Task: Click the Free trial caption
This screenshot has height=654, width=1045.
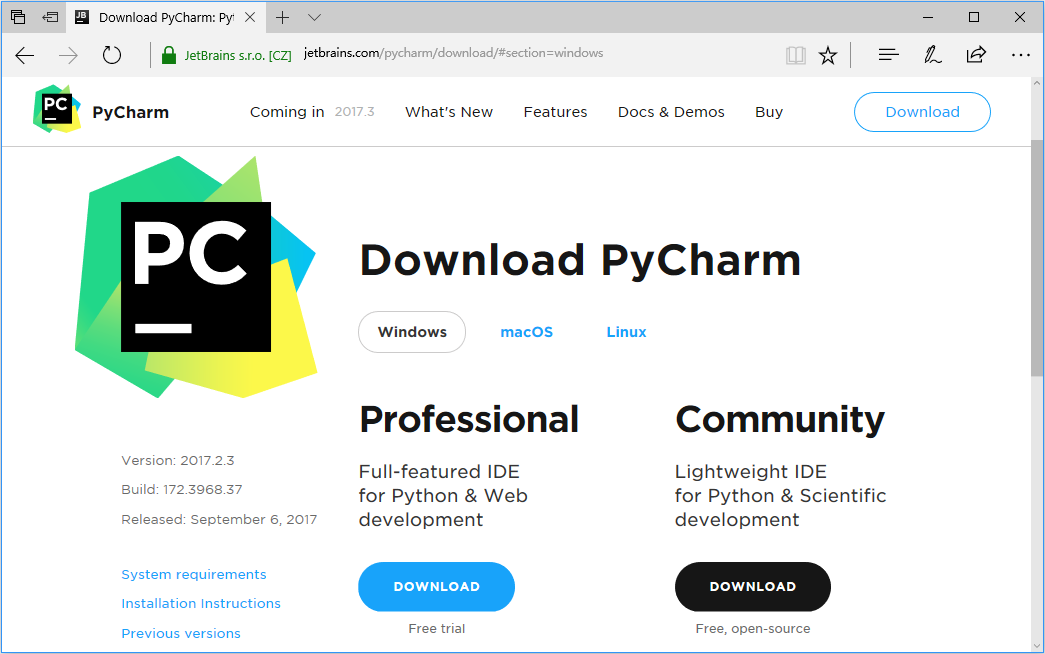Action: pos(437,629)
